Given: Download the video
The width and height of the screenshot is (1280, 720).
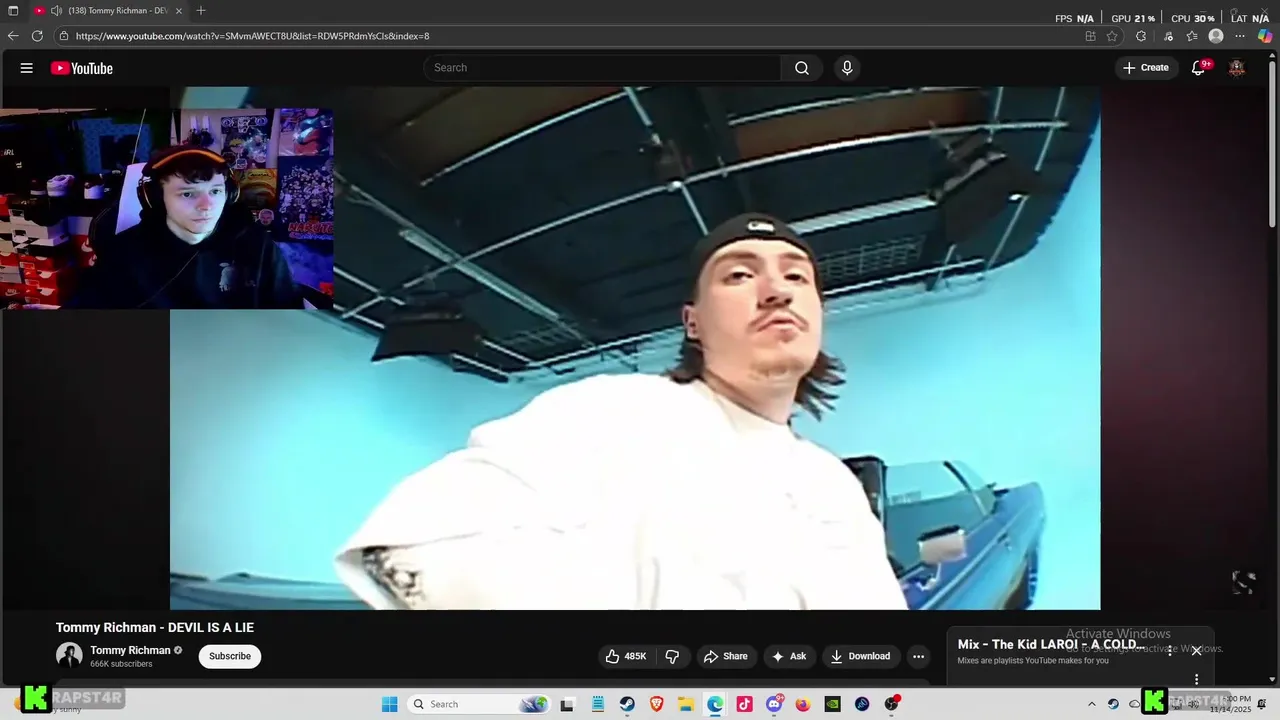Looking at the screenshot, I should point(861,656).
